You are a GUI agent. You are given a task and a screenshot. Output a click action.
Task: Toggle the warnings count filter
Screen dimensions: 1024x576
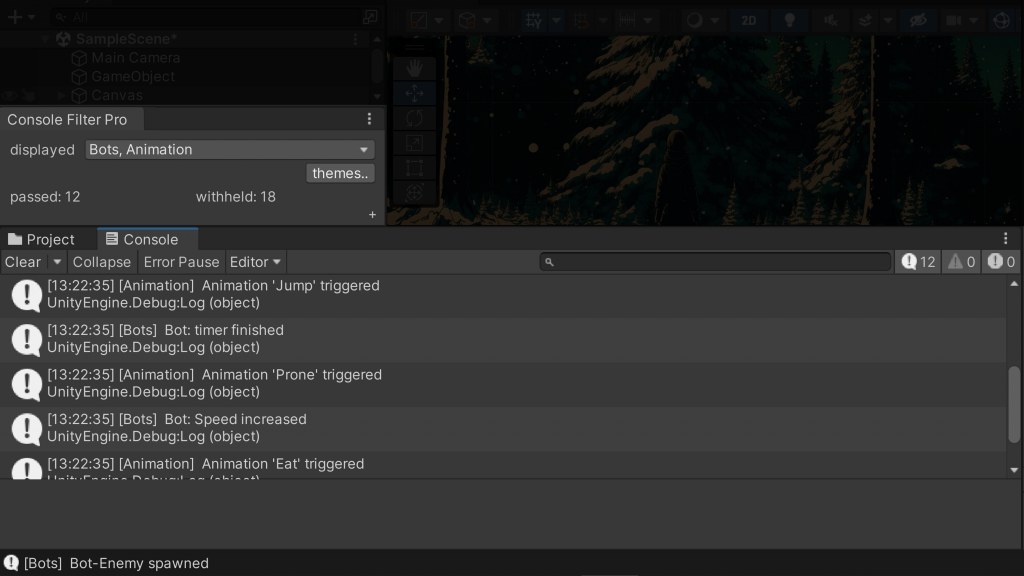coord(962,262)
